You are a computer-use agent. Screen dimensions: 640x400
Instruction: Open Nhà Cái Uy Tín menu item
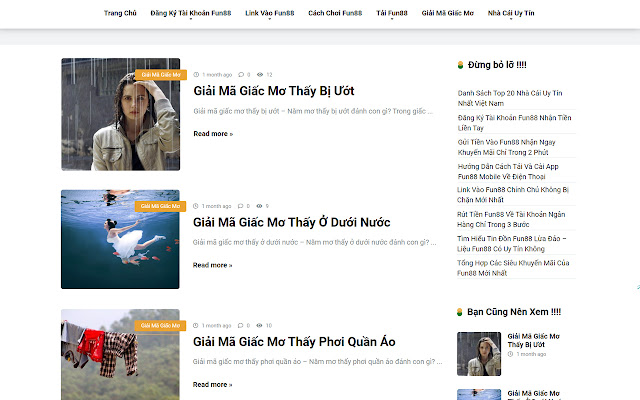pos(511,13)
